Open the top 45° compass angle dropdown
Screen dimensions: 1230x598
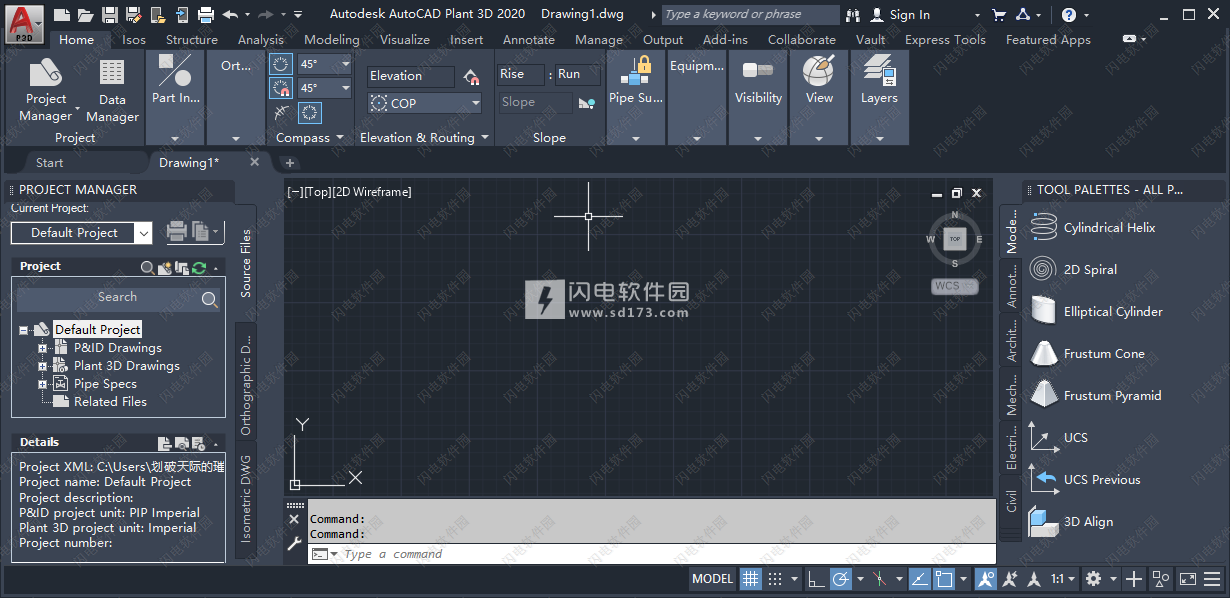(345, 64)
